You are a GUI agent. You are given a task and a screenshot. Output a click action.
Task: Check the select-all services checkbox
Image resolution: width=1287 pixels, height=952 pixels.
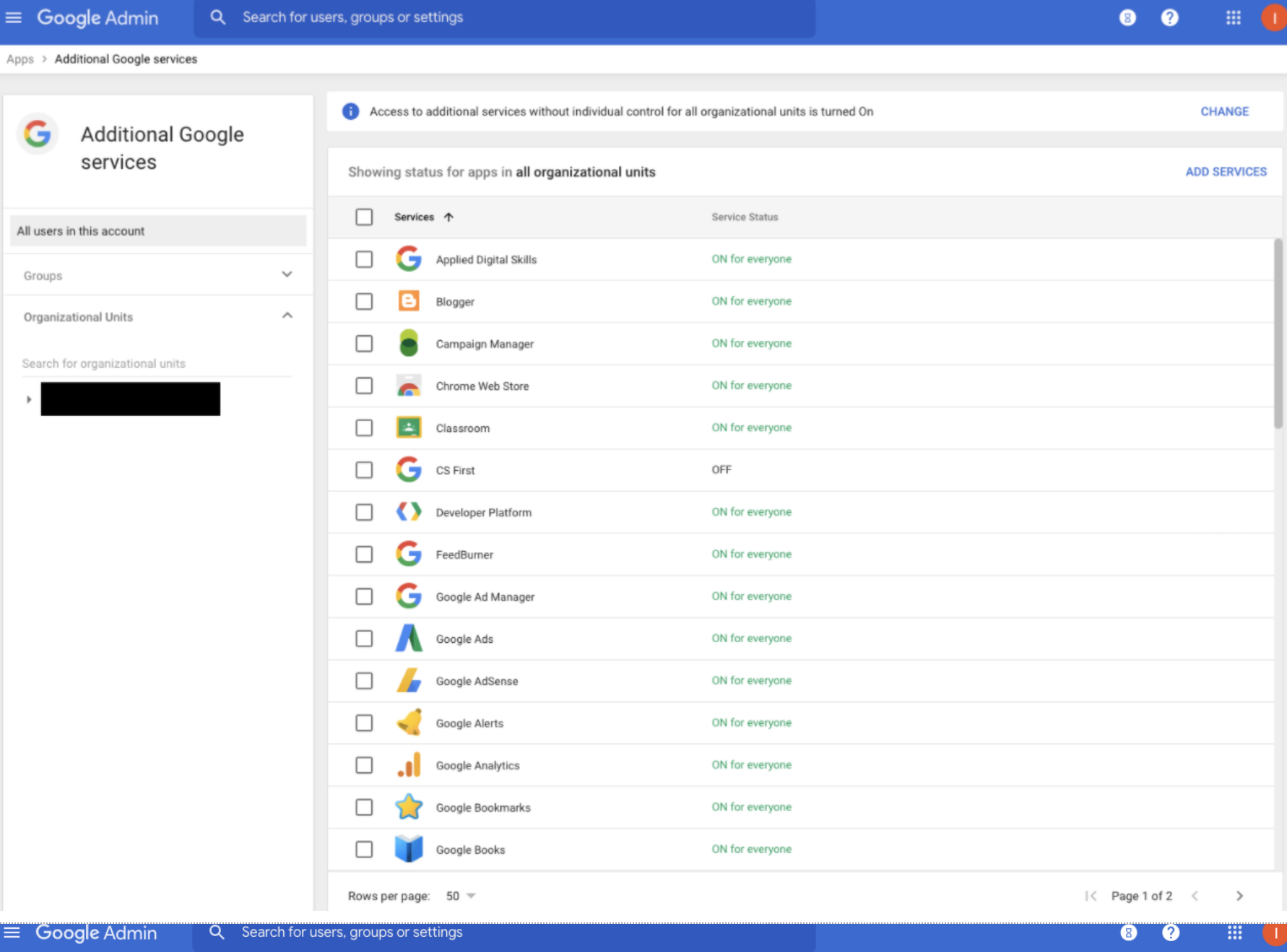click(364, 217)
